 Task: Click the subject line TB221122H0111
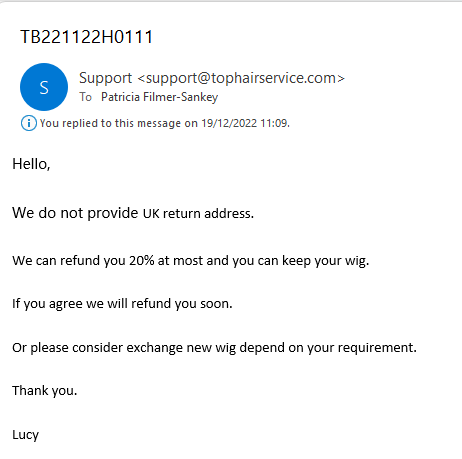[x=86, y=37]
